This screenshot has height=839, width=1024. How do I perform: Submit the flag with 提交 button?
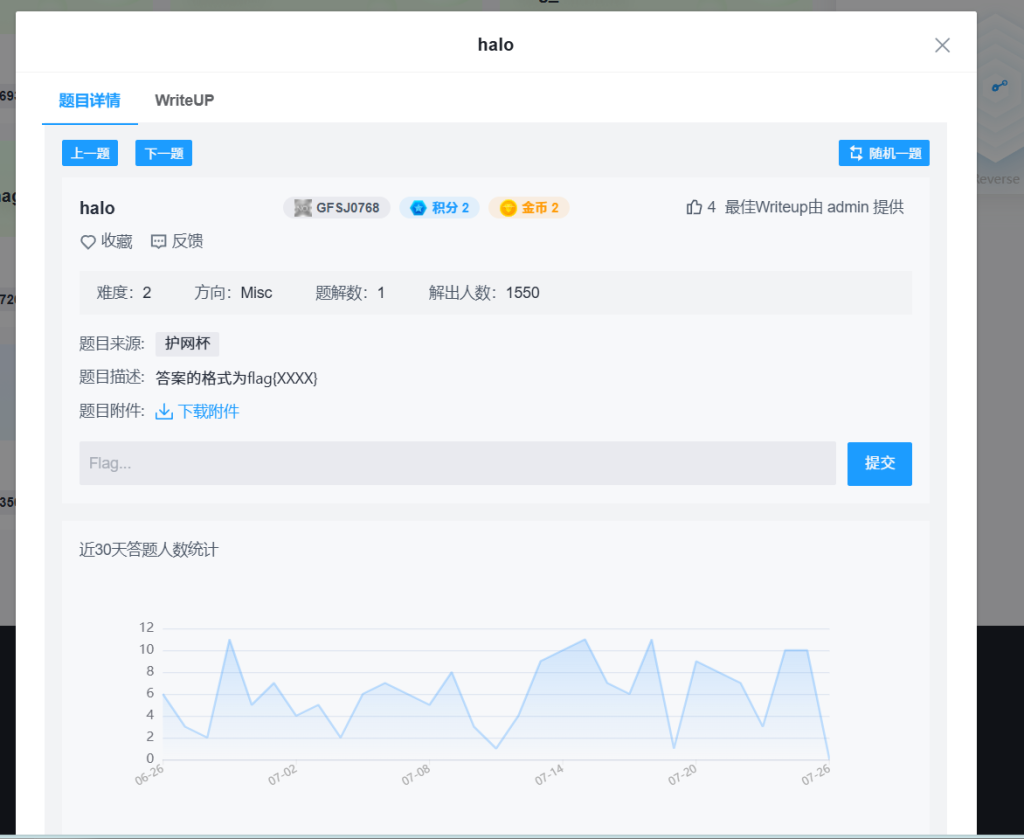[879, 464]
